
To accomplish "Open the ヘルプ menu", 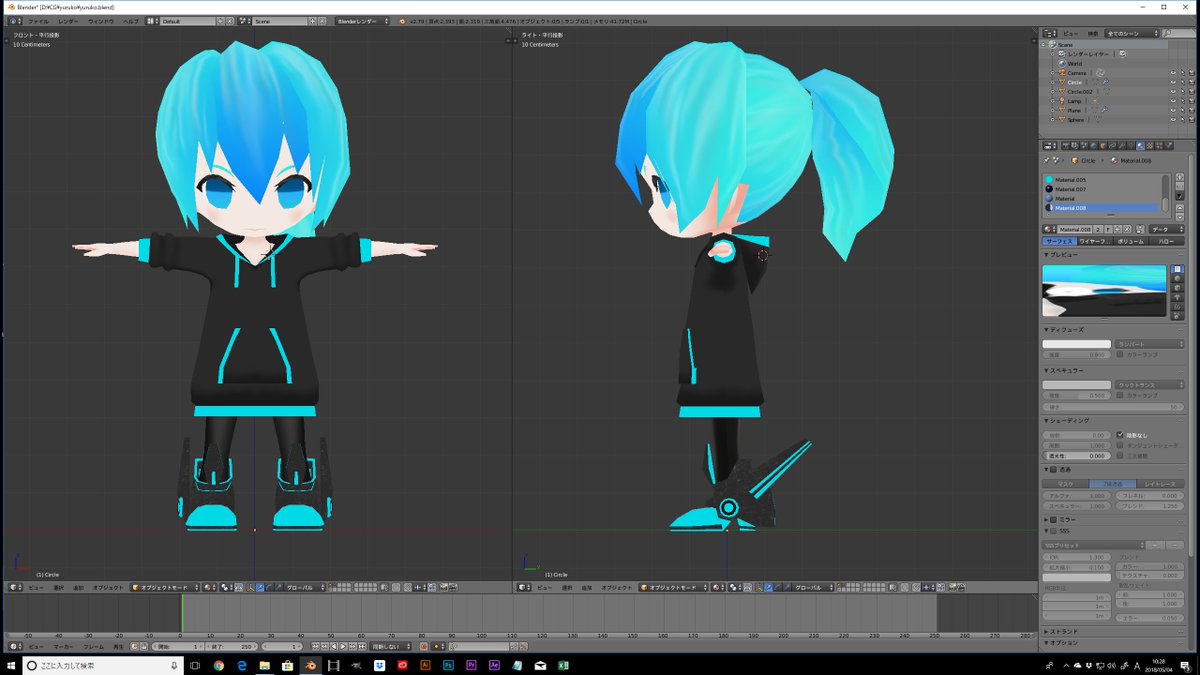I will pyautogui.click(x=131, y=20).
